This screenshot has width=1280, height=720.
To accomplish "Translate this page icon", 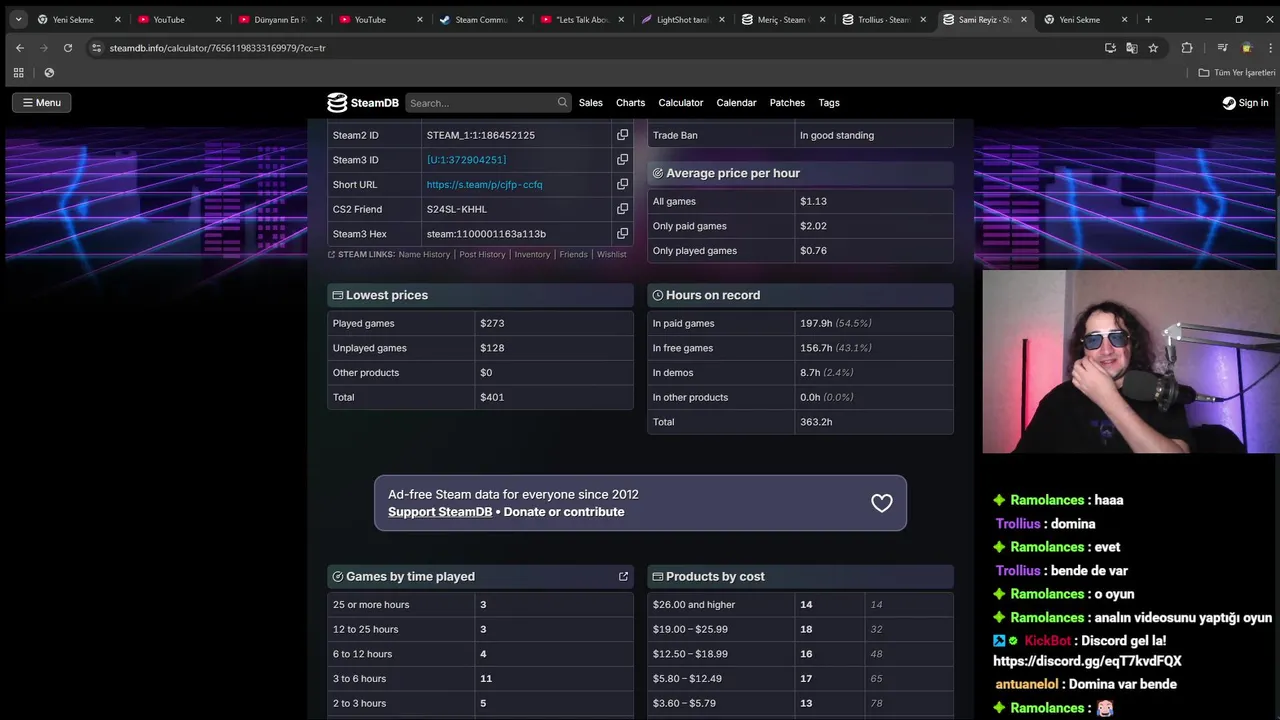I will click(1131, 47).
